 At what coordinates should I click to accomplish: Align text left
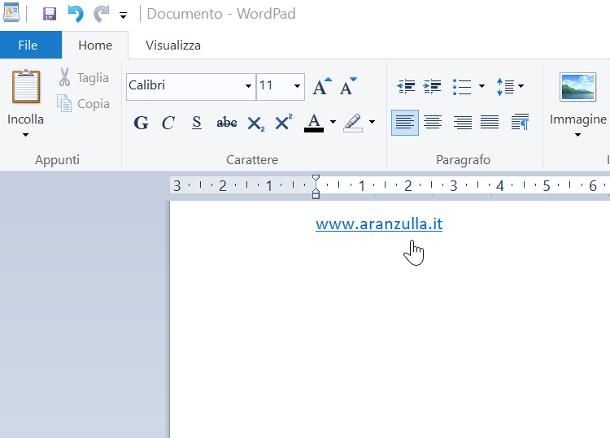405,123
